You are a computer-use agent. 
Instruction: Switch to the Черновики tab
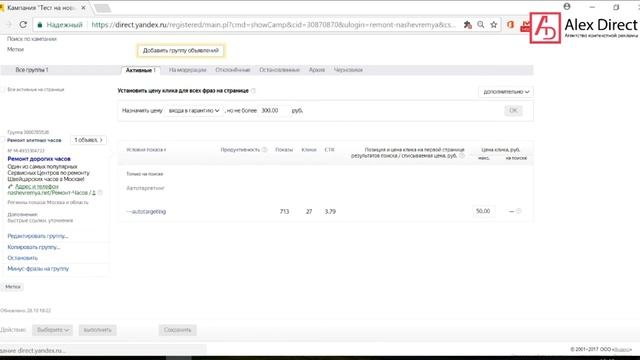(348, 70)
